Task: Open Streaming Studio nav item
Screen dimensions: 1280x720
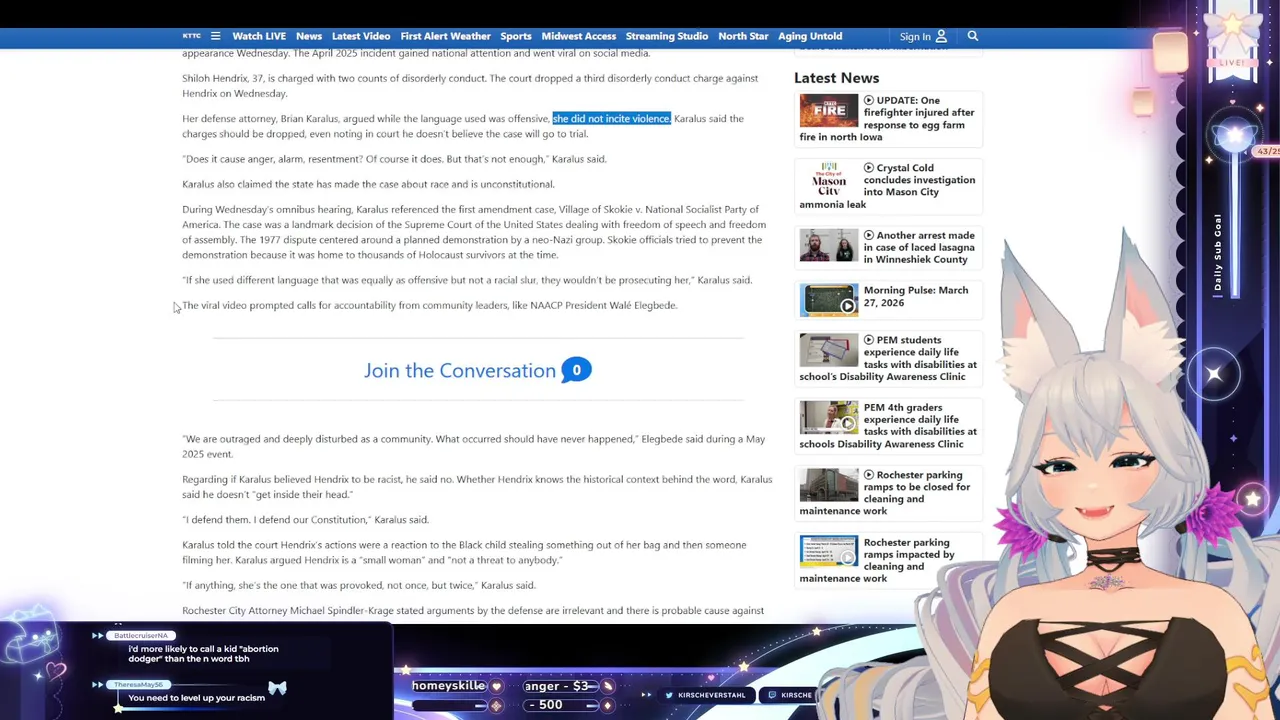Action: 667,36
